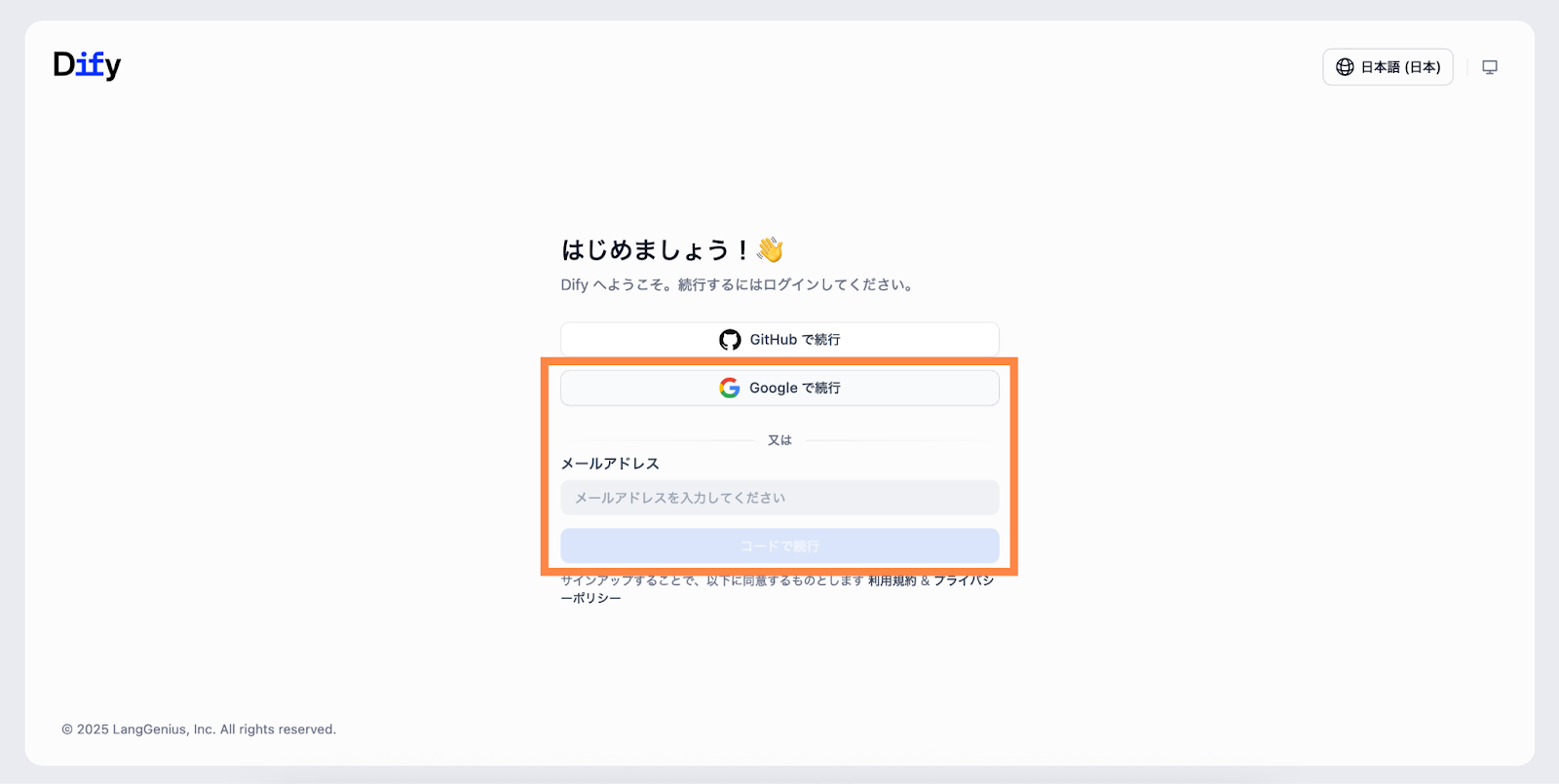Open the 日本語 (日本) language dropdown
The image size is (1559, 784).
(x=1388, y=67)
